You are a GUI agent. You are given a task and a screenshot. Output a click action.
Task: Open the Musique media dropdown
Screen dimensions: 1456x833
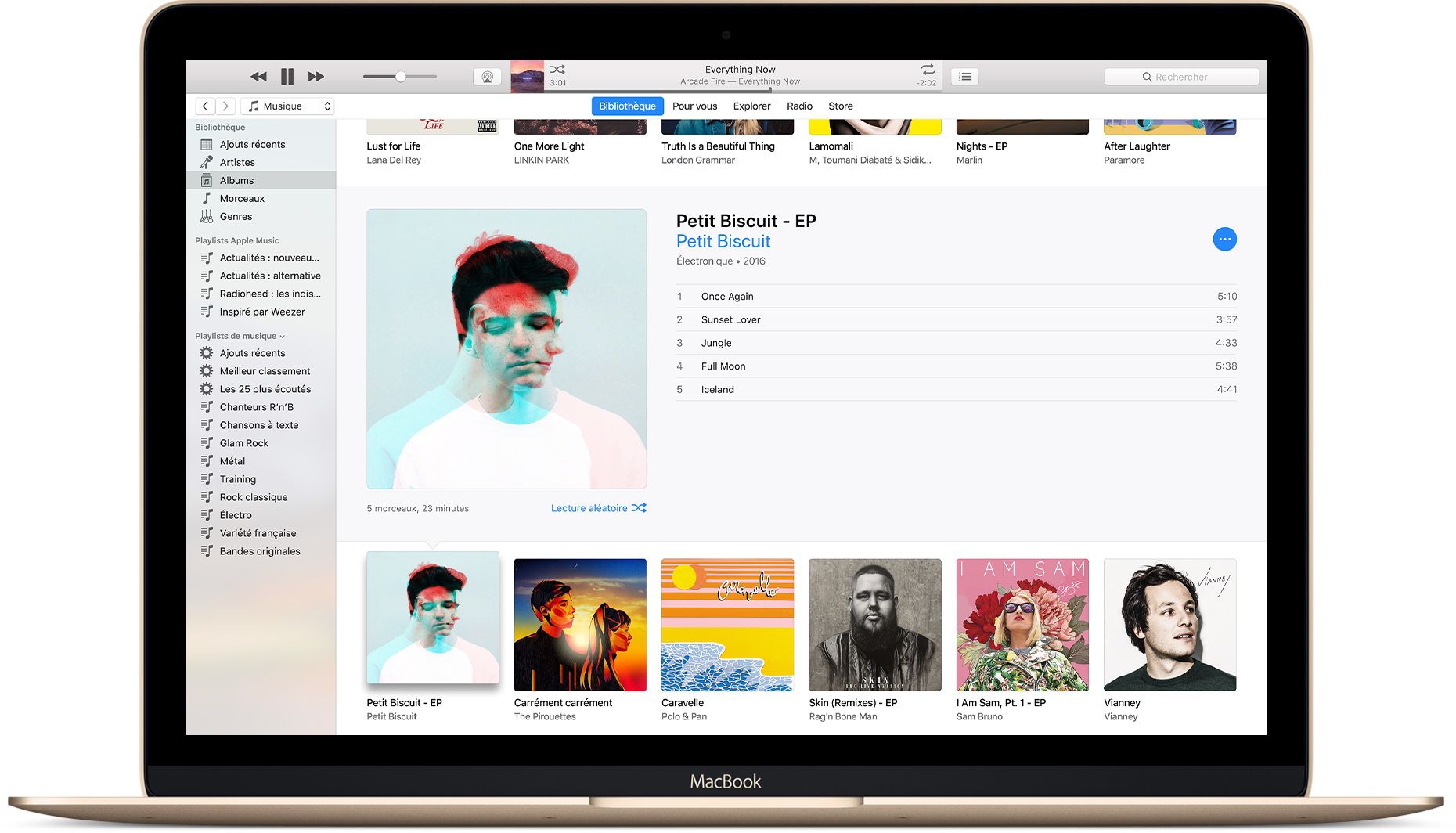tap(288, 106)
